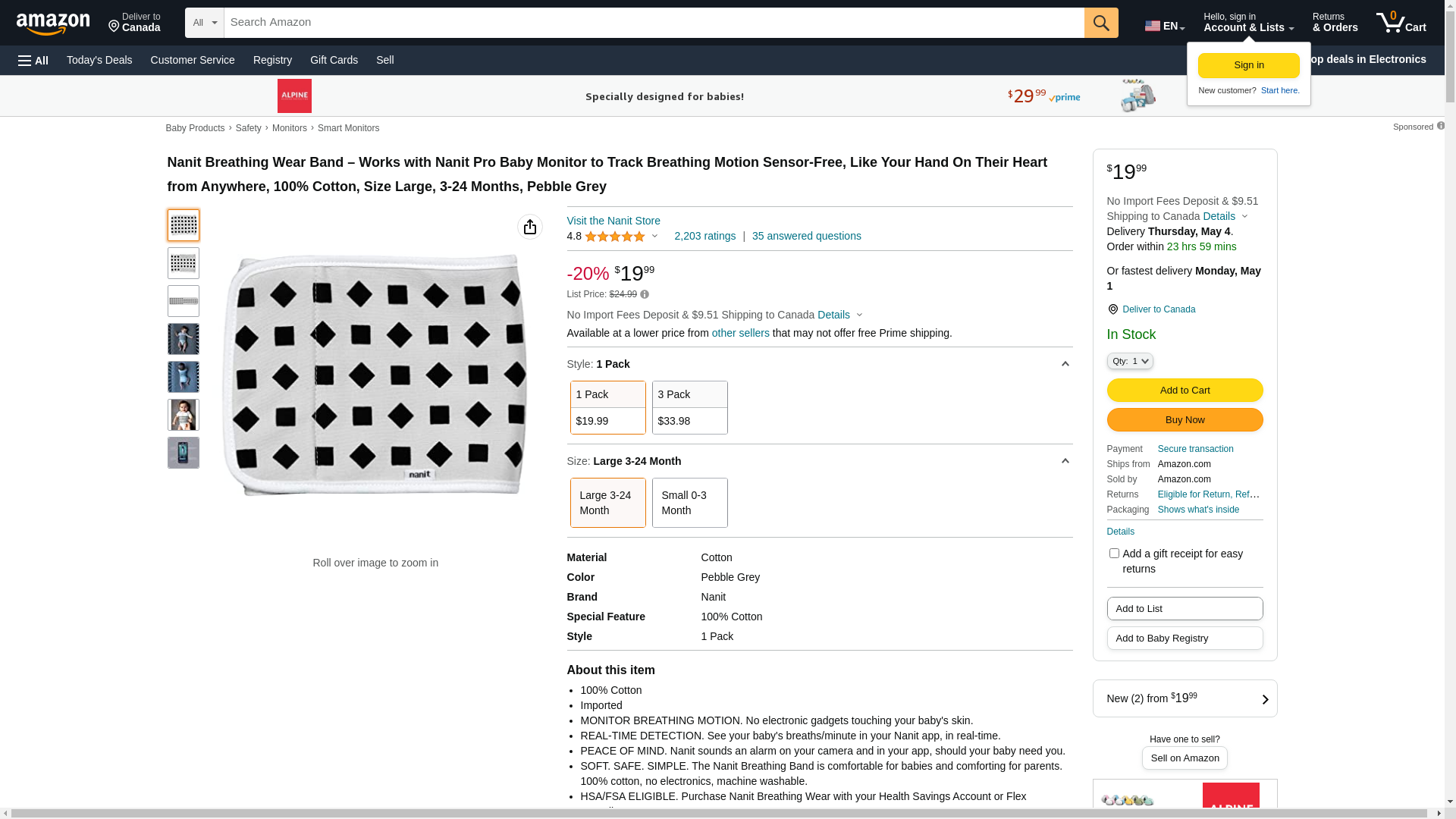Open Today's Deals in the nav bar
Image resolution: width=1456 pixels, height=819 pixels.
[99, 60]
